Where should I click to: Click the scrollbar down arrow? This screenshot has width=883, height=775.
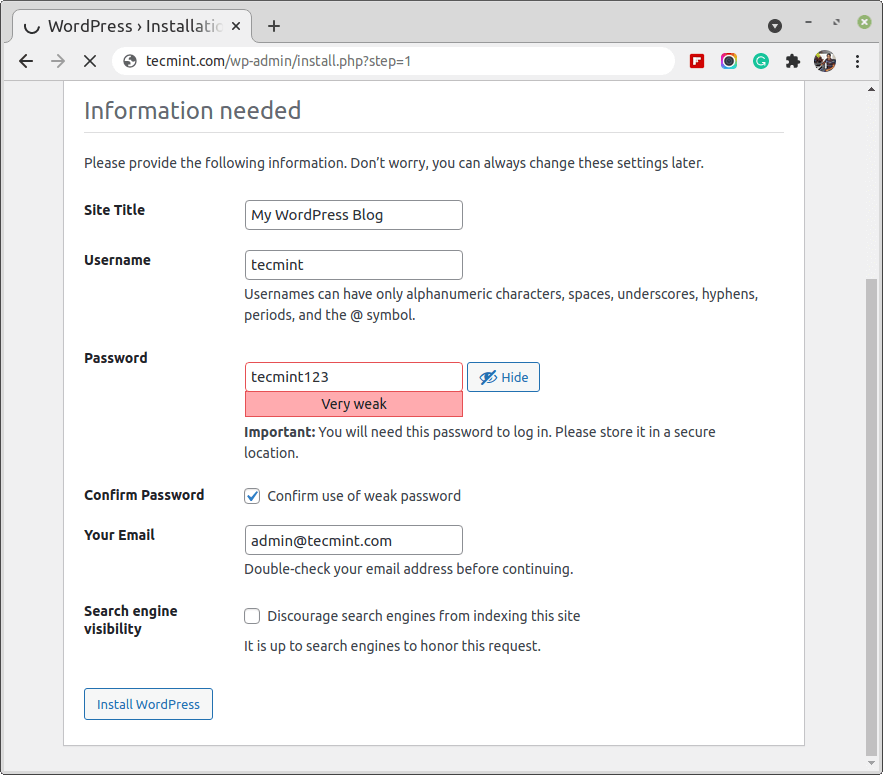(x=871, y=763)
